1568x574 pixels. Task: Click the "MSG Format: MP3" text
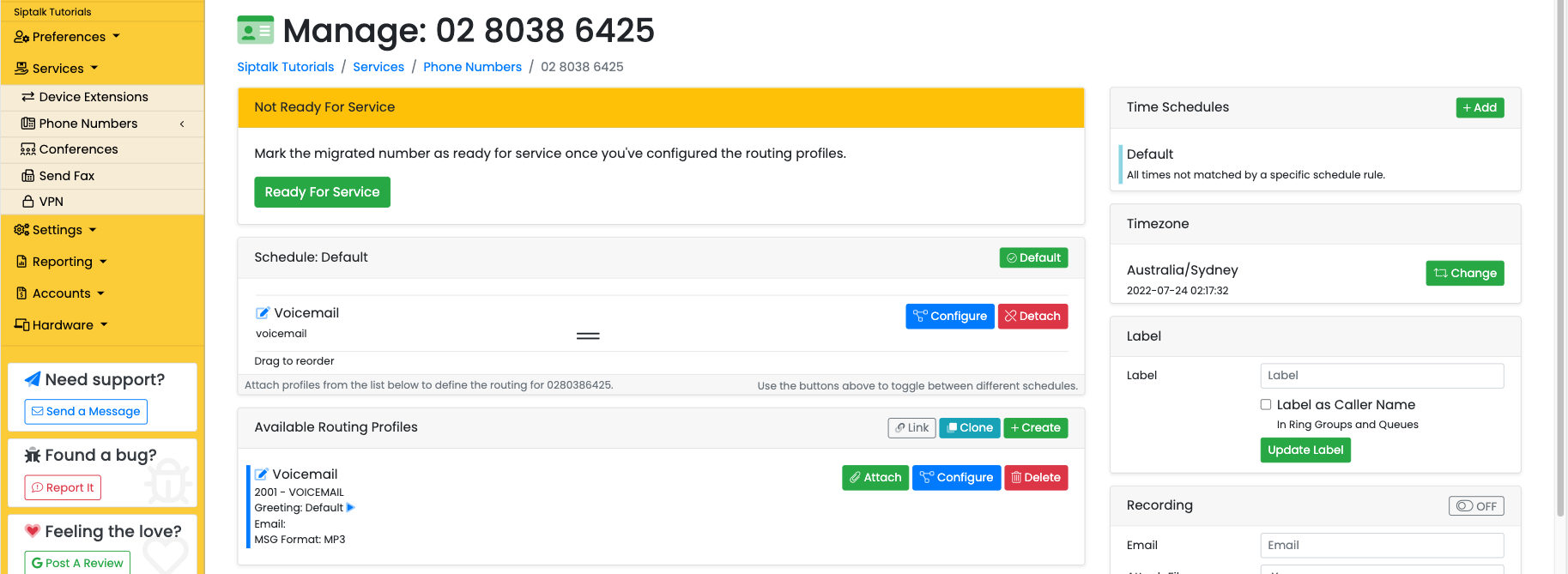300,540
